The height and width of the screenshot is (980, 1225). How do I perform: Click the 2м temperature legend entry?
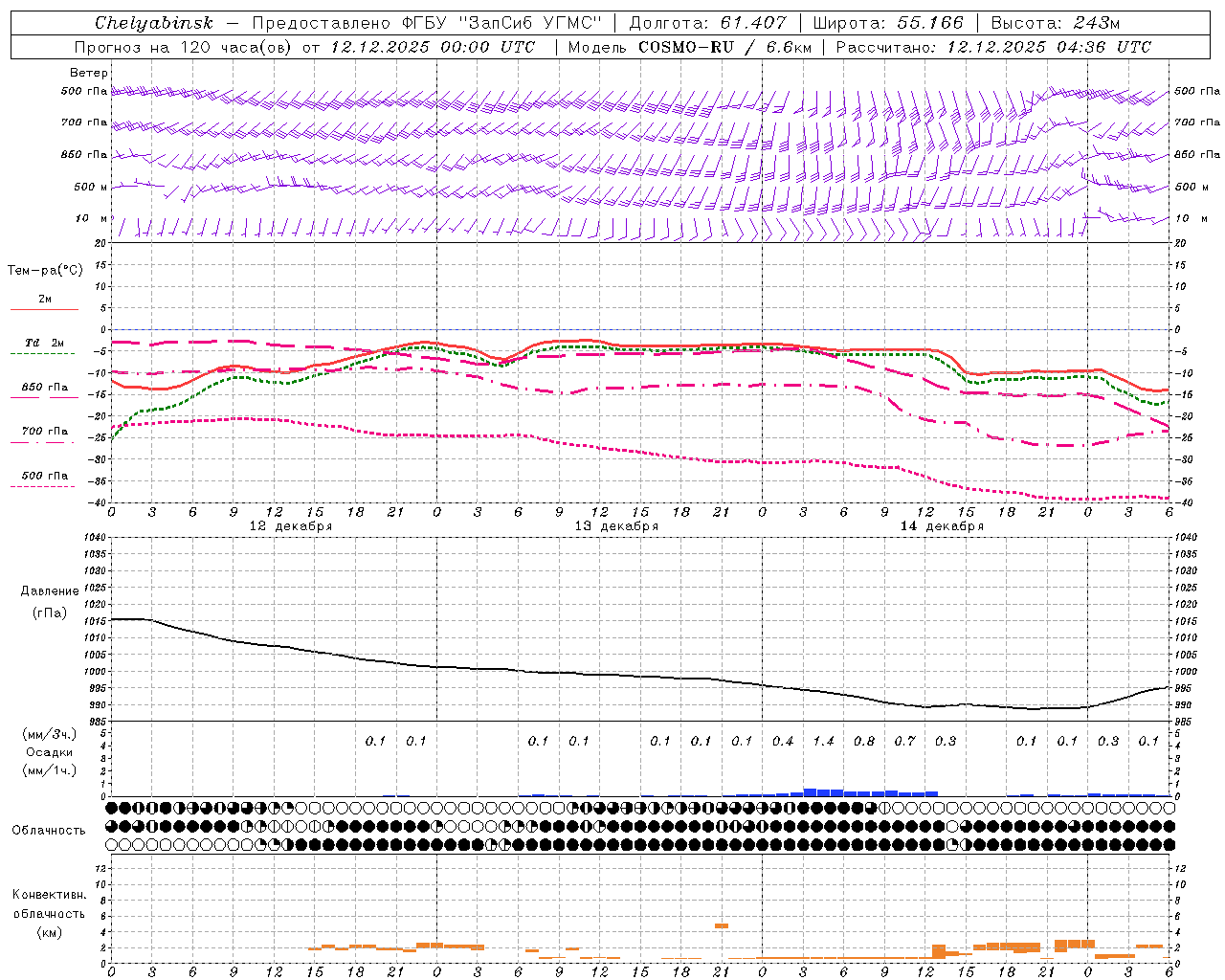(x=45, y=300)
